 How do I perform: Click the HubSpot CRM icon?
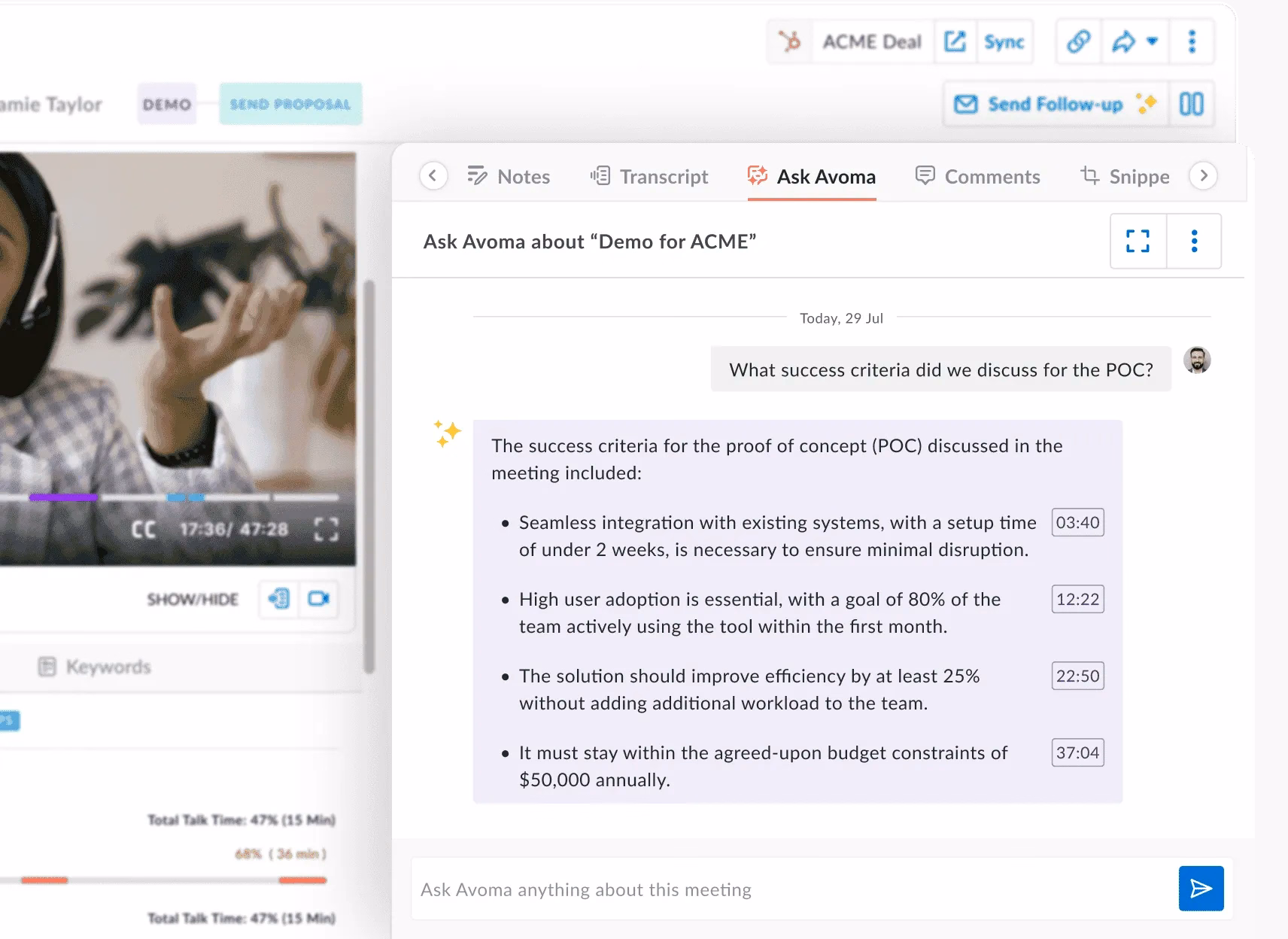click(789, 41)
